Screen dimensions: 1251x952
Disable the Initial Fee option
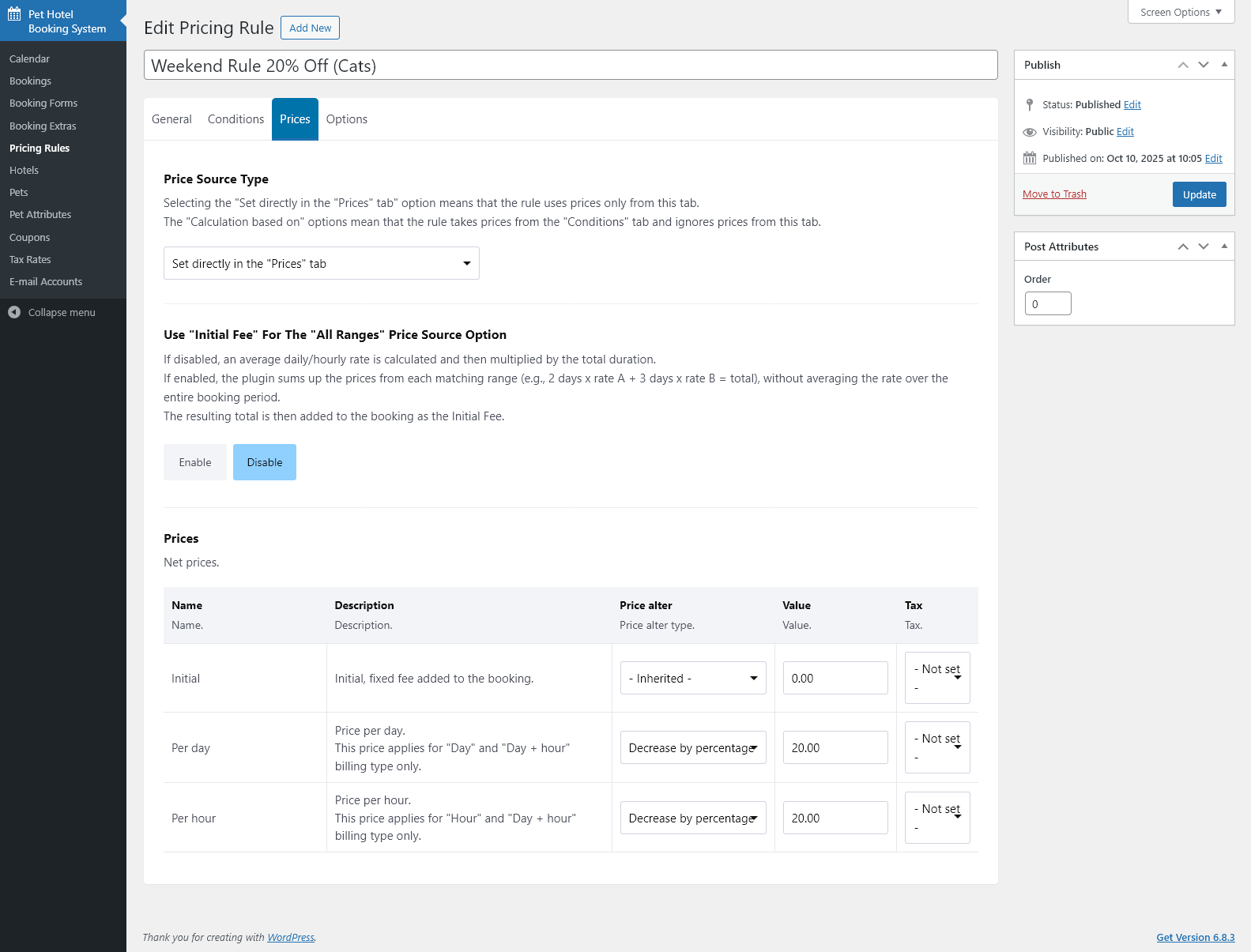(265, 462)
